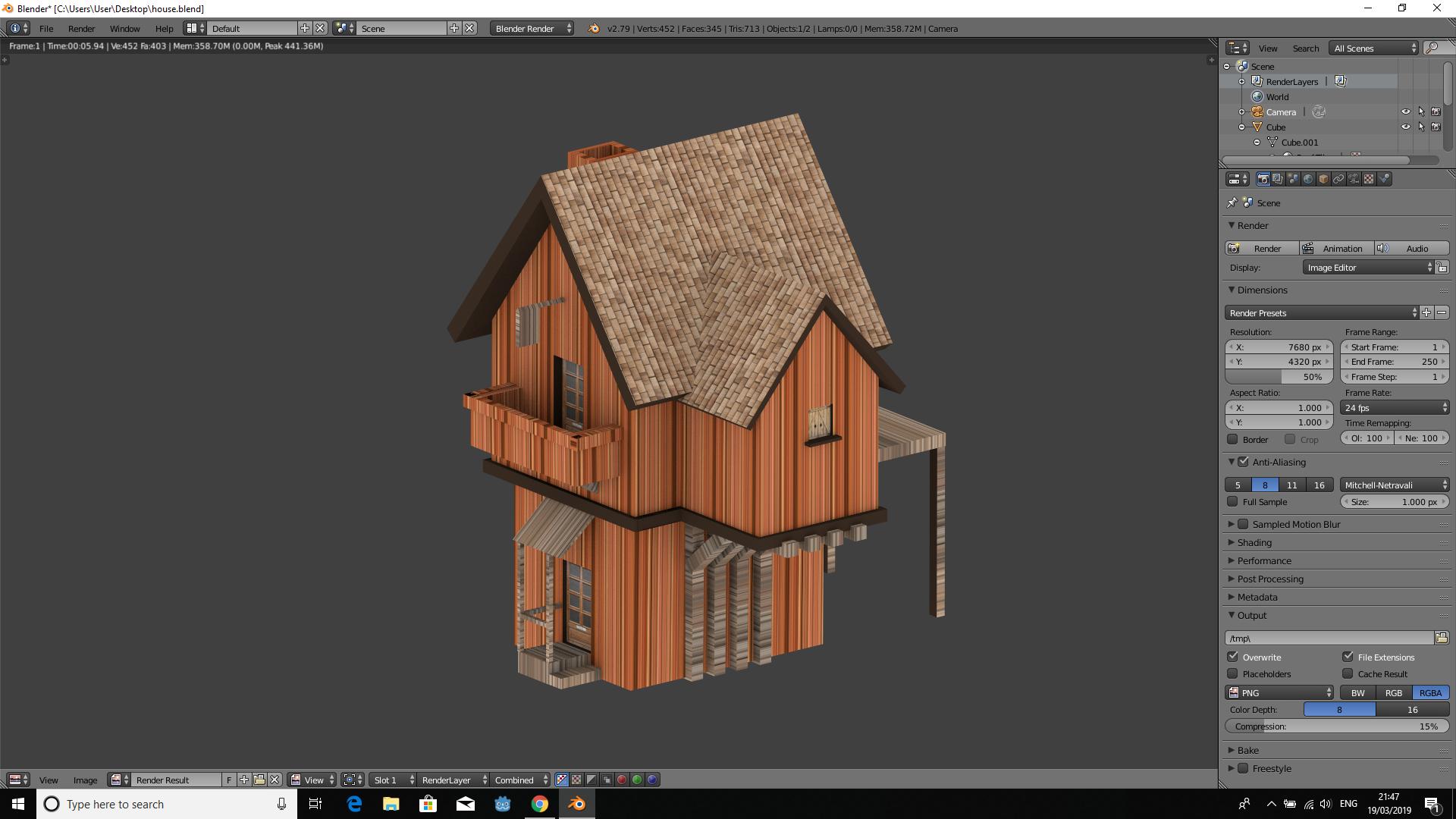Open the Properties editor type selector
1456x819 pixels.
tap(1238, 179)
